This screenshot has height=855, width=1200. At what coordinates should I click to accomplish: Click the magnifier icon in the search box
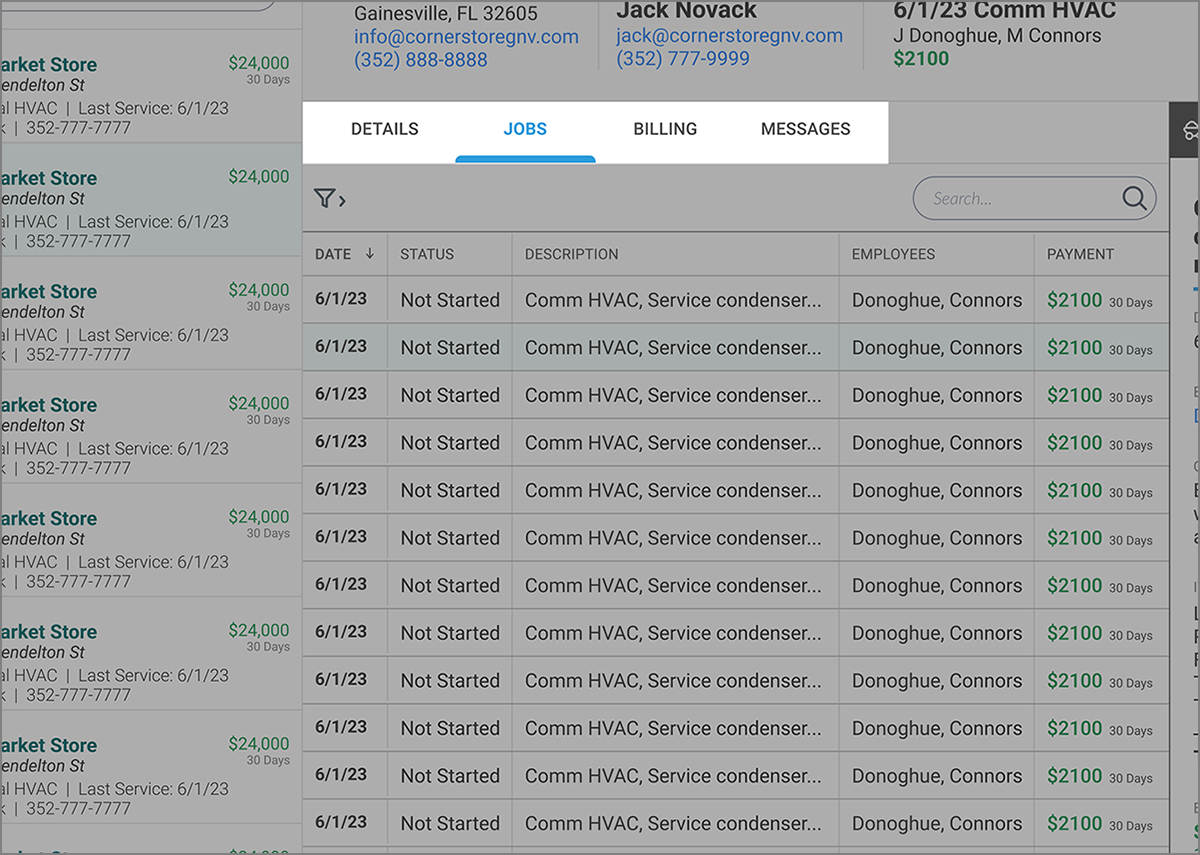click(x=1134, y=199)
